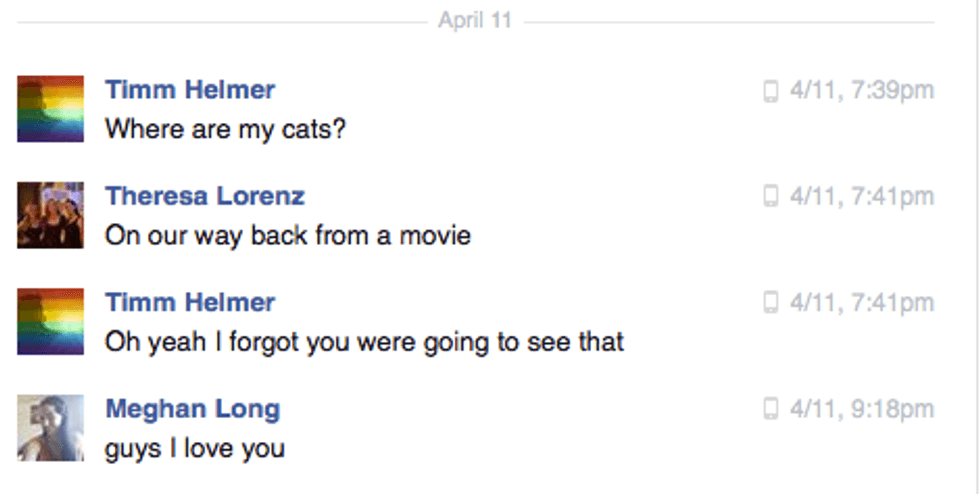Click Timm Helmer's rainbow avatar on first message
Viewport: 980px width, 494px height.
[x=50, y=109]
